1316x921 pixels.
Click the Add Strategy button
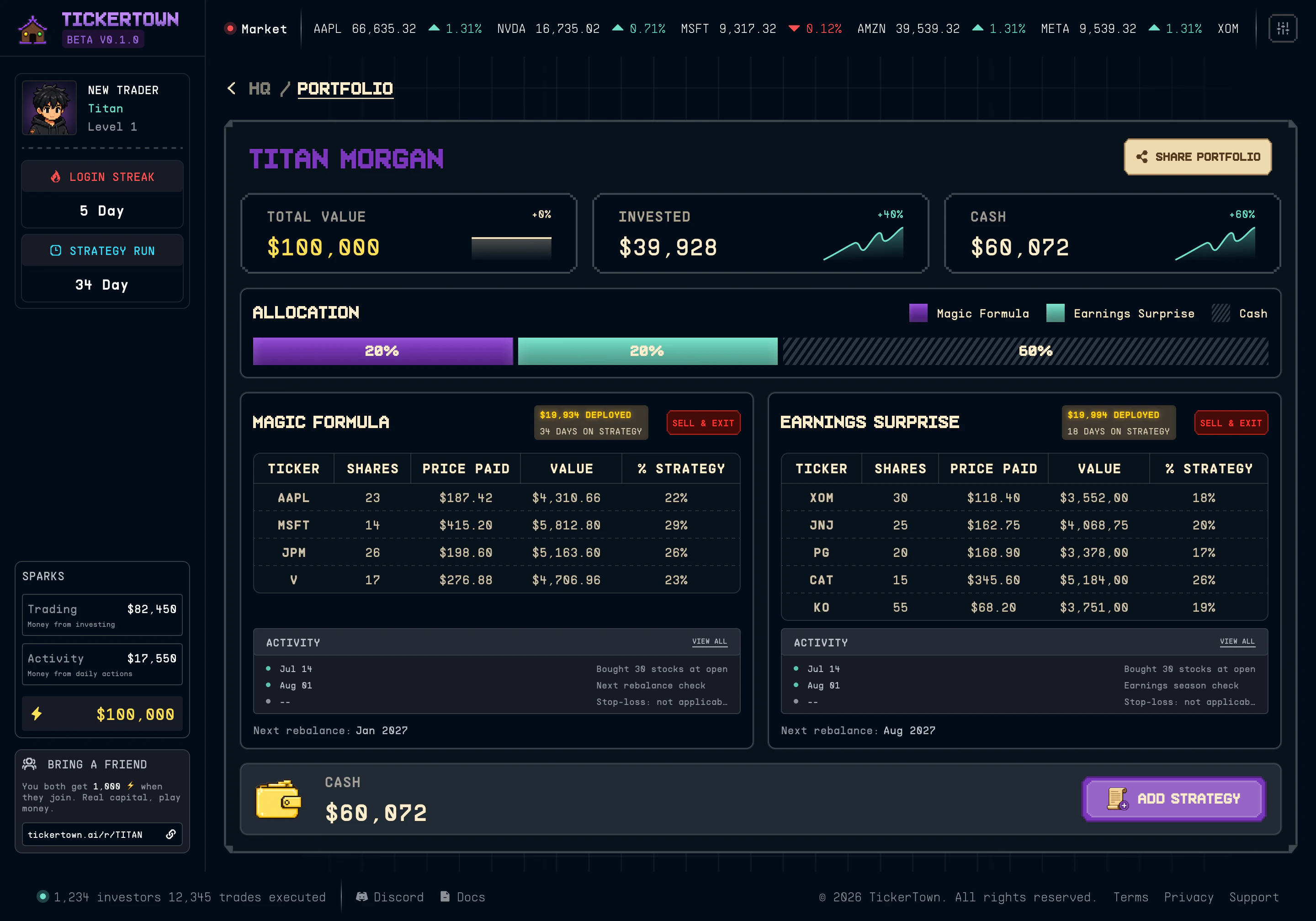[1173, 799]
